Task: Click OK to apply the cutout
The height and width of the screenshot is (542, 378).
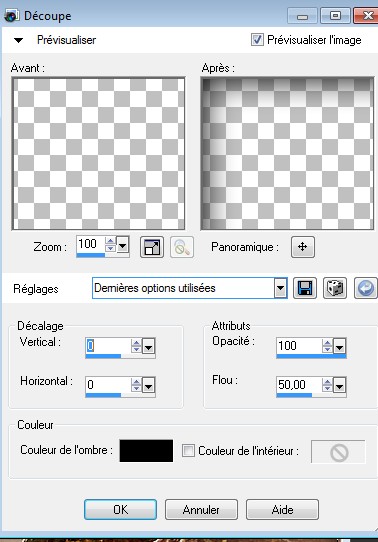Action: tap(120, 510)
